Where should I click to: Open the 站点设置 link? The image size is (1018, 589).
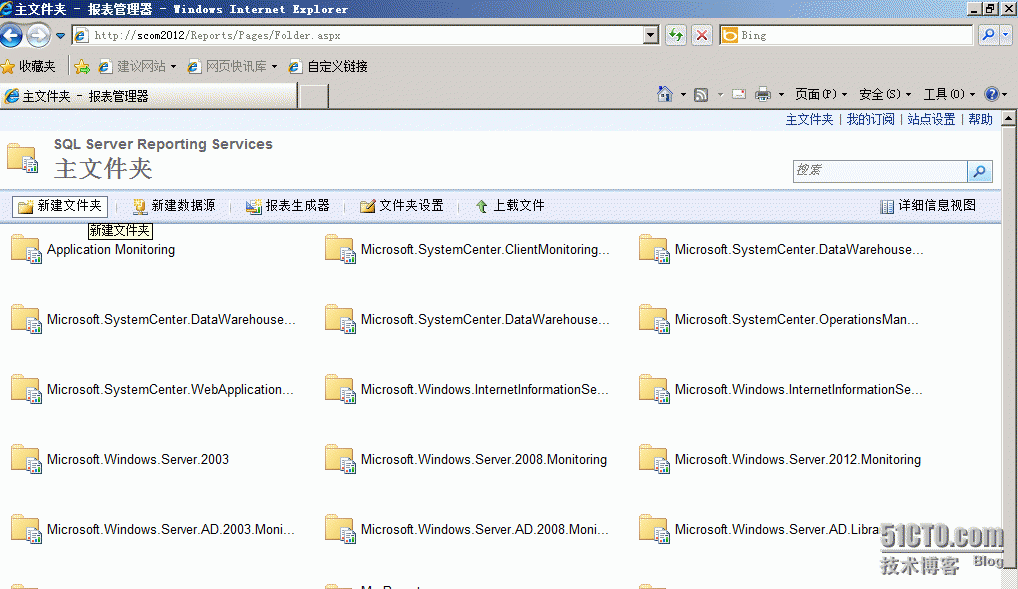pos(931,119)
